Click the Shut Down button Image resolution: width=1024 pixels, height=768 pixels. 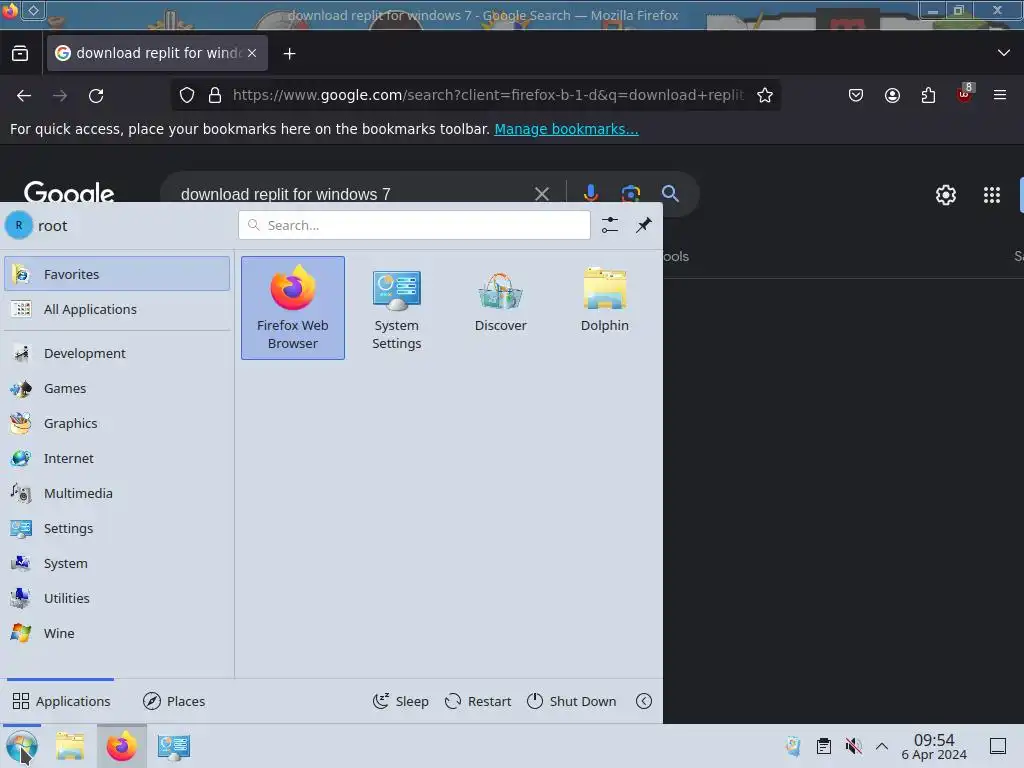point(571,701)
